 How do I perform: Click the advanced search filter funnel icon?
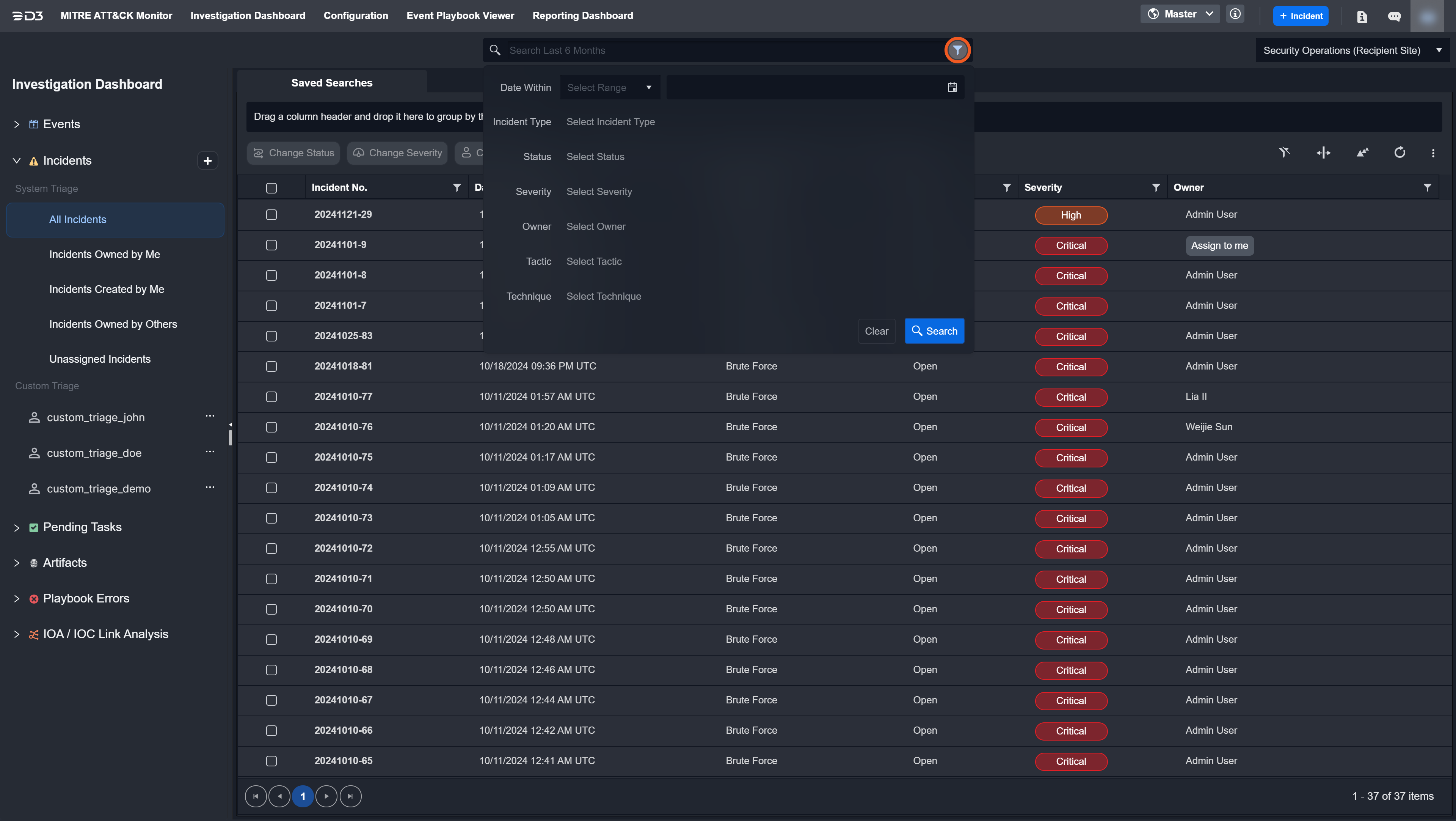click(957, 50)
